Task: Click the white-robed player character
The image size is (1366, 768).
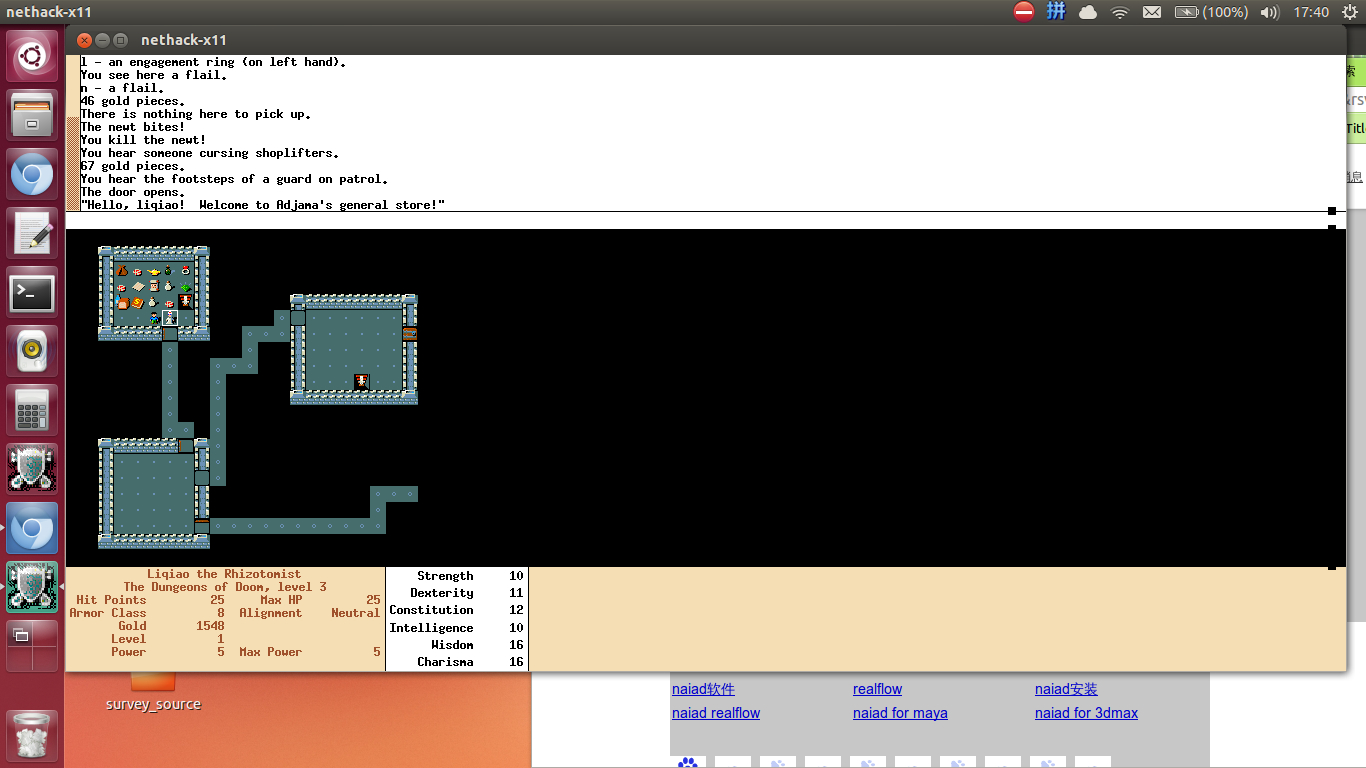Action: pos(170,318)
